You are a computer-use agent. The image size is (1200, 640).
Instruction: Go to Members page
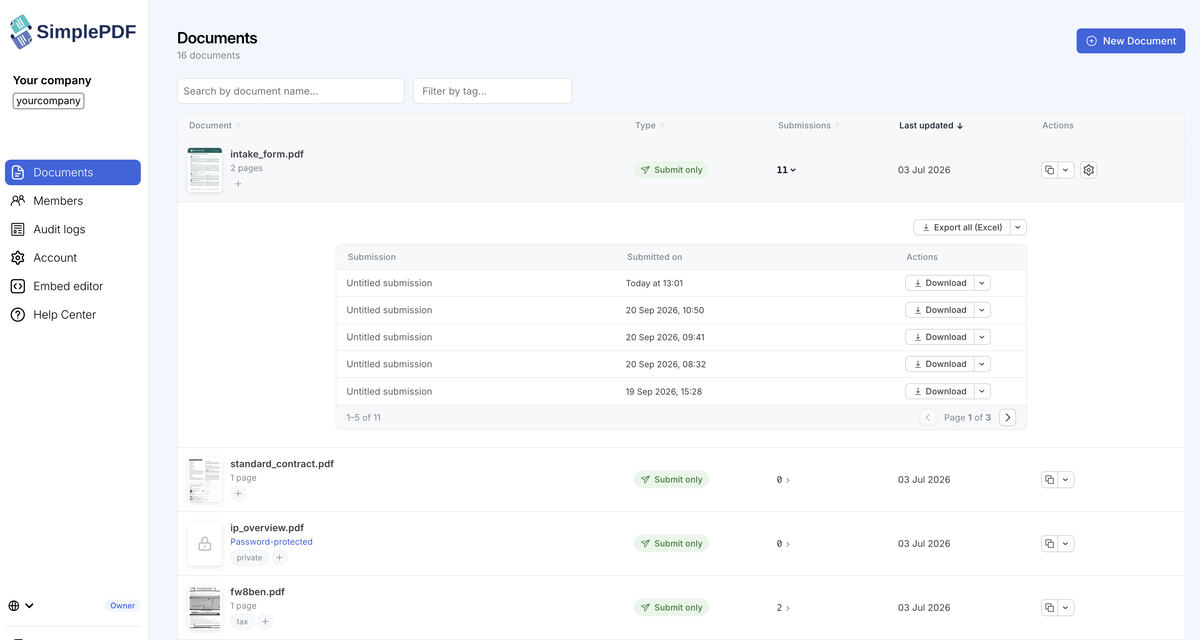(x=73, y=201)
